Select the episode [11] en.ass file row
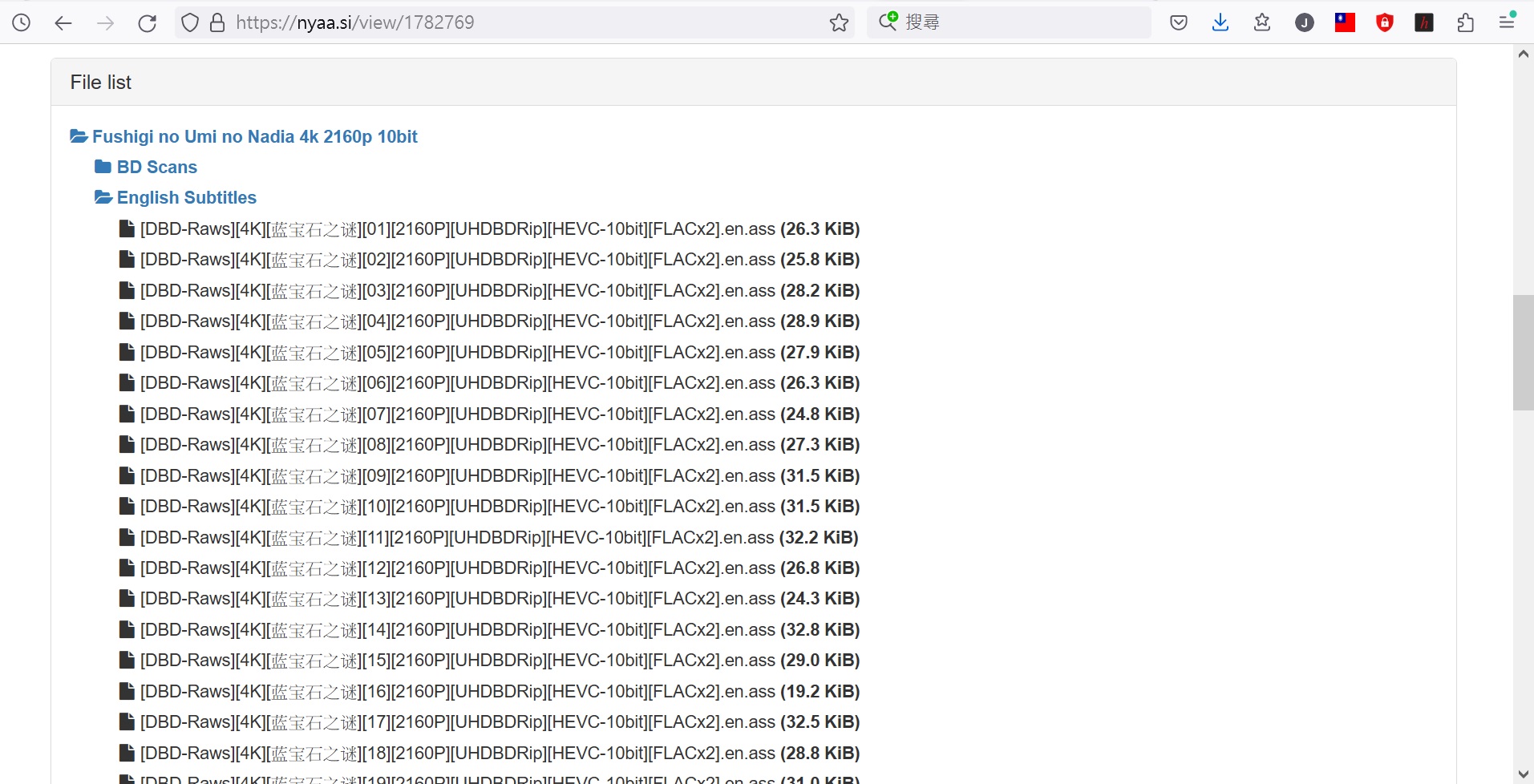 (489, 537)
